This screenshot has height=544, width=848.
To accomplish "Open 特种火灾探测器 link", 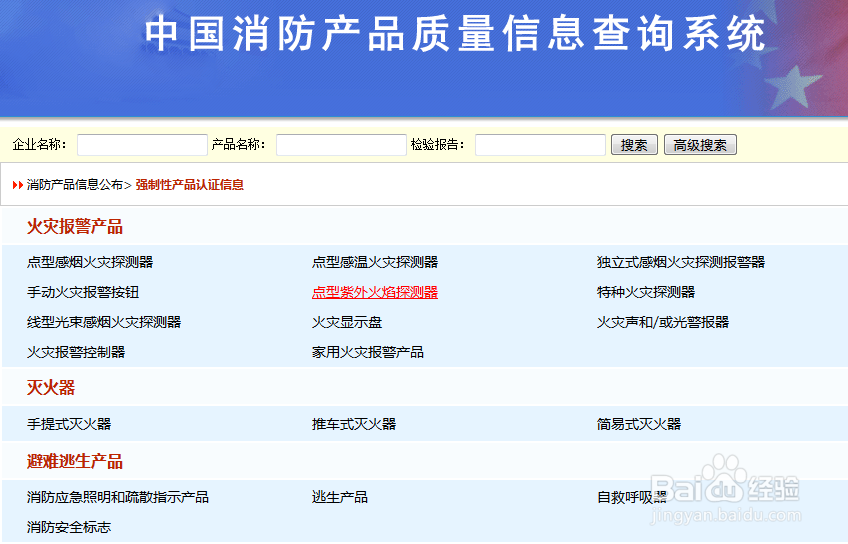I will coord(646,293).
